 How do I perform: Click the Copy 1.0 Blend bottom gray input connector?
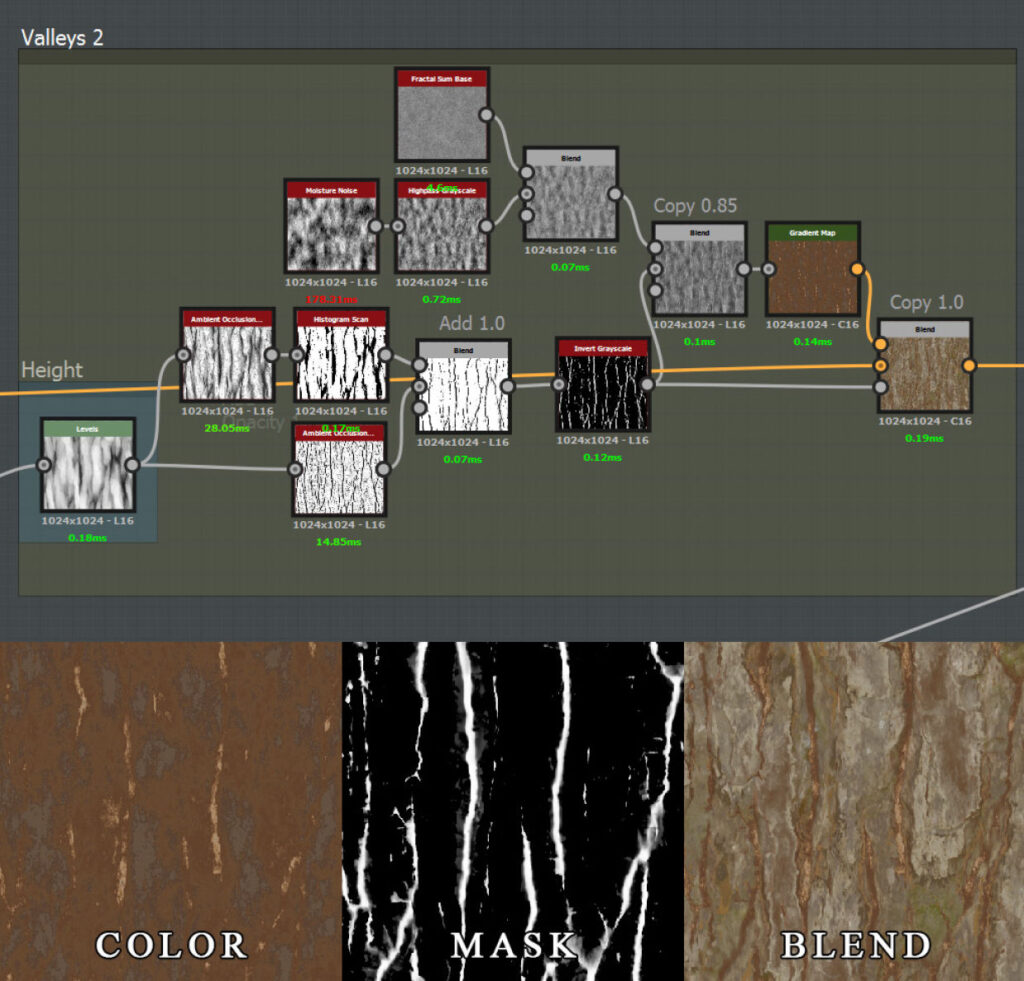coord(880,387)
